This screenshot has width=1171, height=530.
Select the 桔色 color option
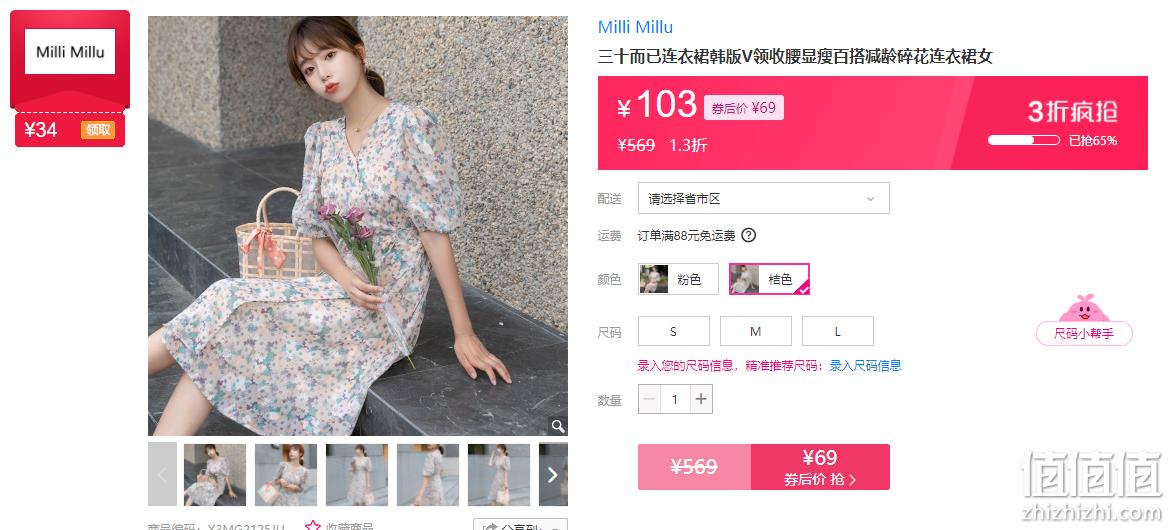click(x=769, y=279)
